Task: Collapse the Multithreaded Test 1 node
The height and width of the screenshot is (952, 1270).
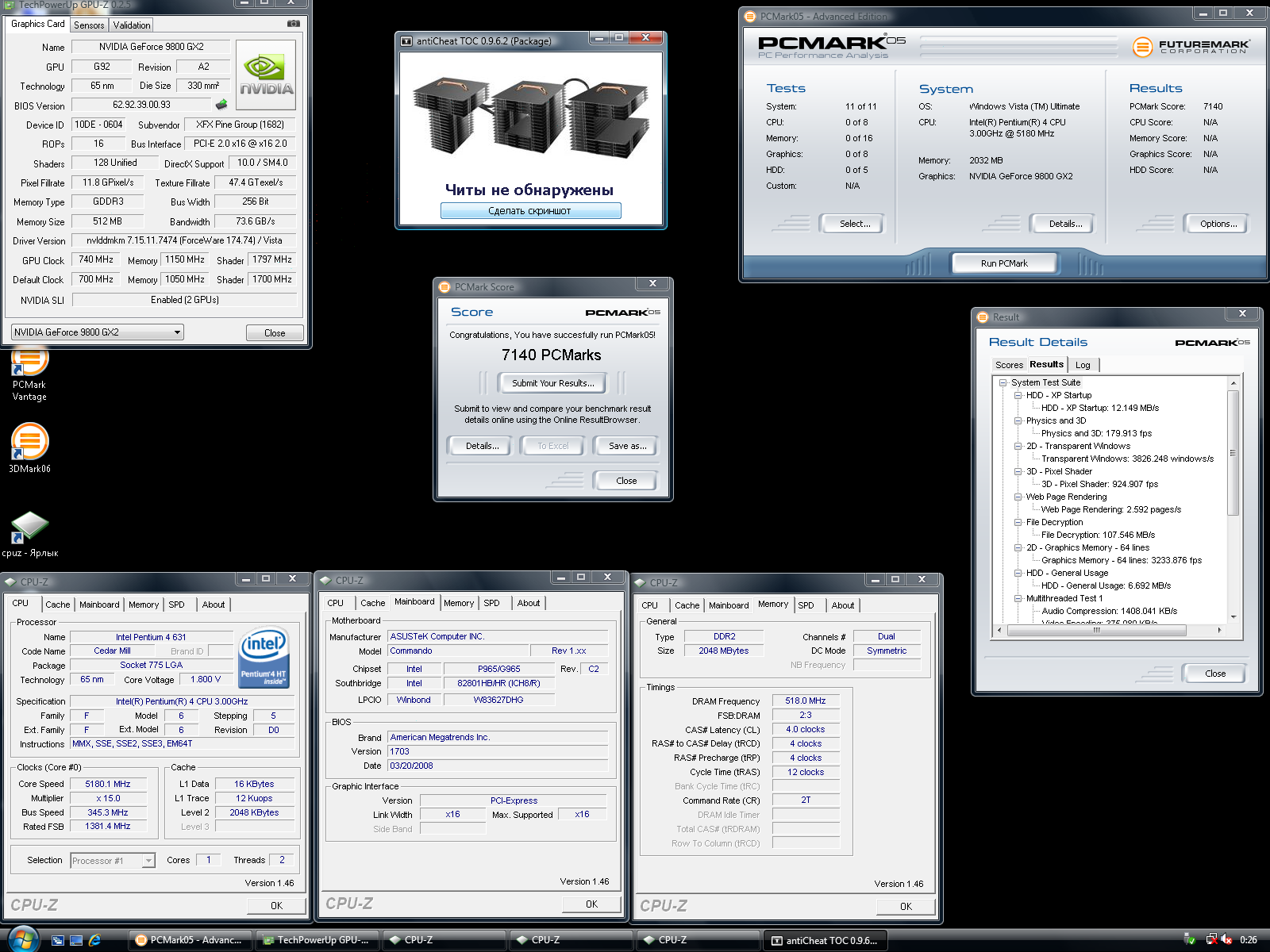Action: (1018, 598)
